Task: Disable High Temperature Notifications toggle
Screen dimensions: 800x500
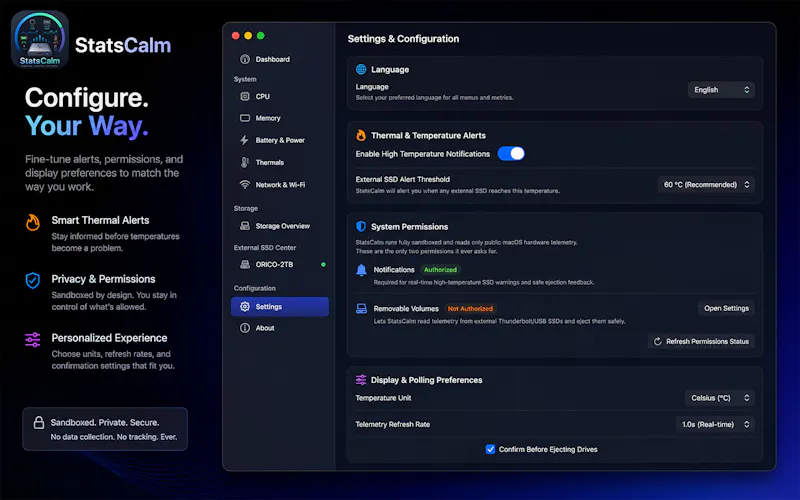Action: point(511,154)
